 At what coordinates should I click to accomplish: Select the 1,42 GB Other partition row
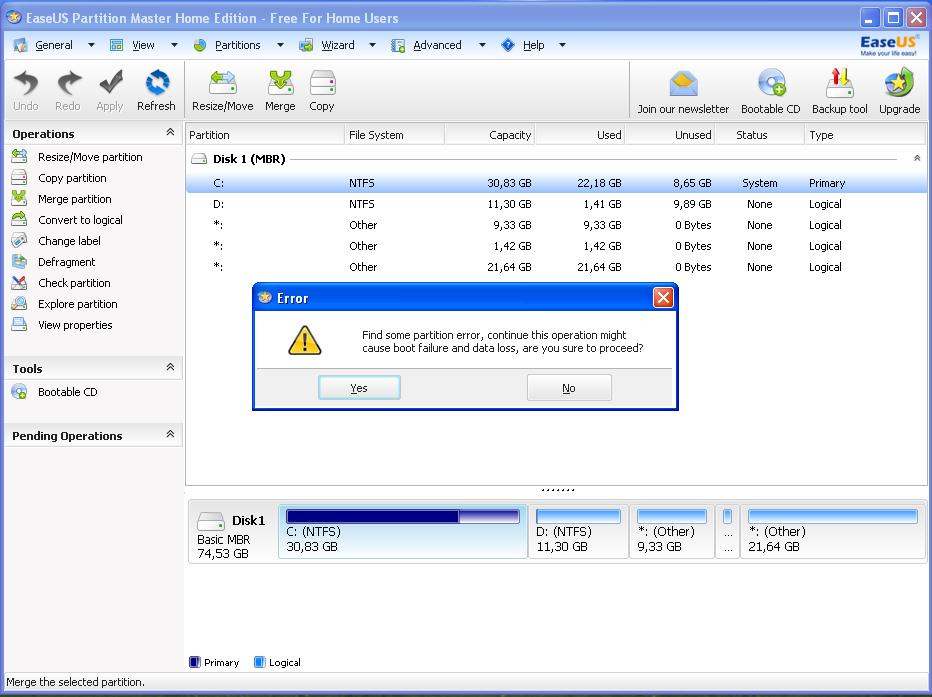556,246
